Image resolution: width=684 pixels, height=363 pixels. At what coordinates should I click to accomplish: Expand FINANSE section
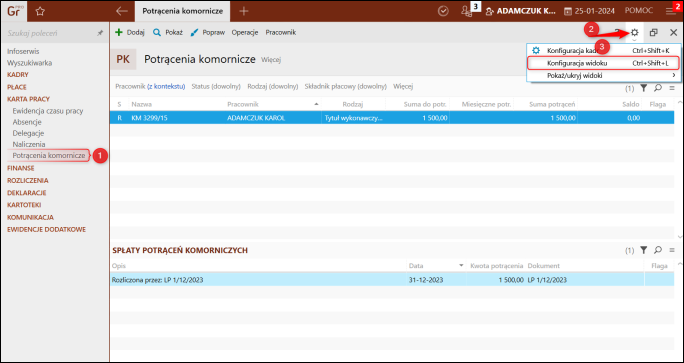21,168
